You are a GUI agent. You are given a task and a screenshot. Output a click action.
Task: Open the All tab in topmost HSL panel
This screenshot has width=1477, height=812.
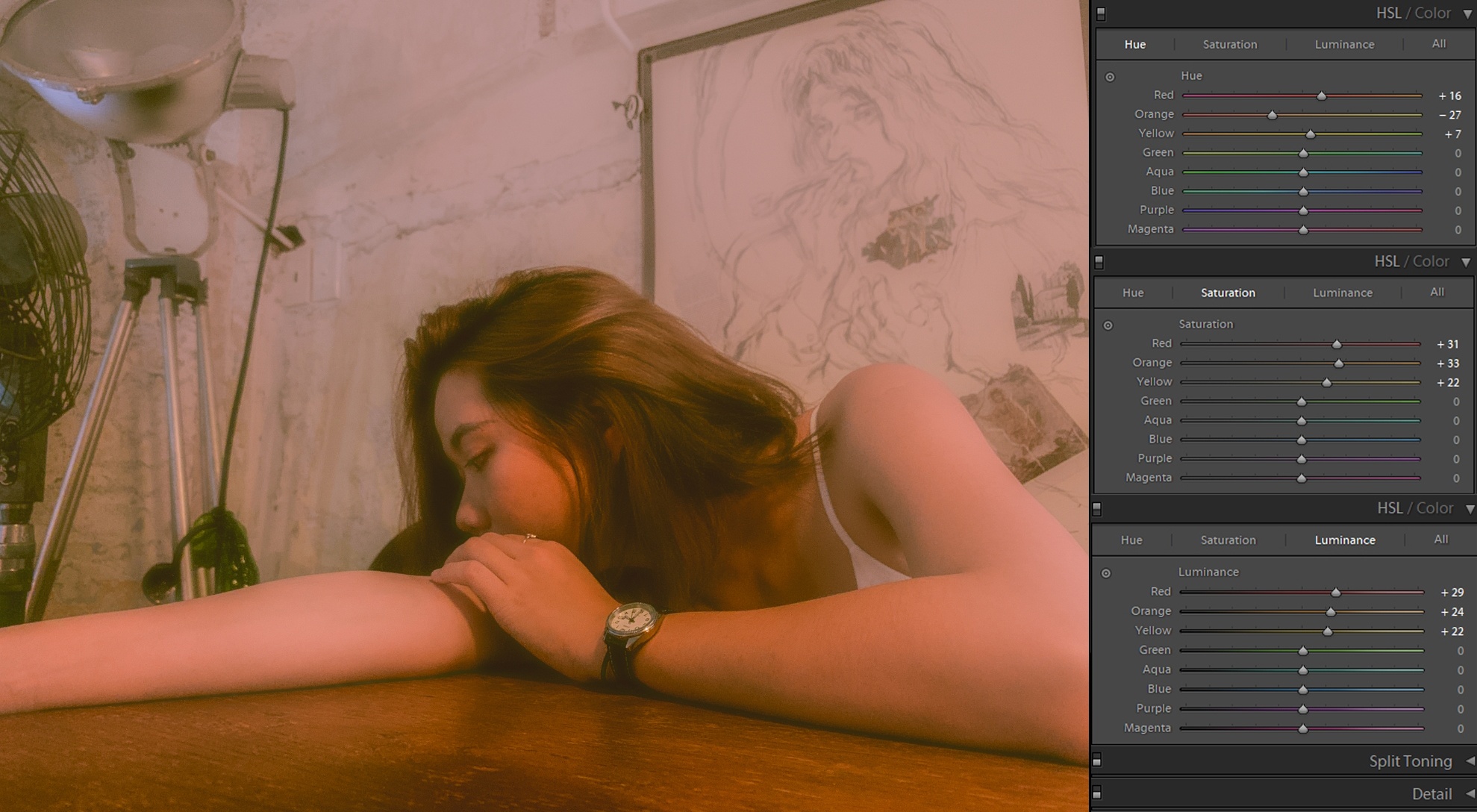(x=1438, y=44)
